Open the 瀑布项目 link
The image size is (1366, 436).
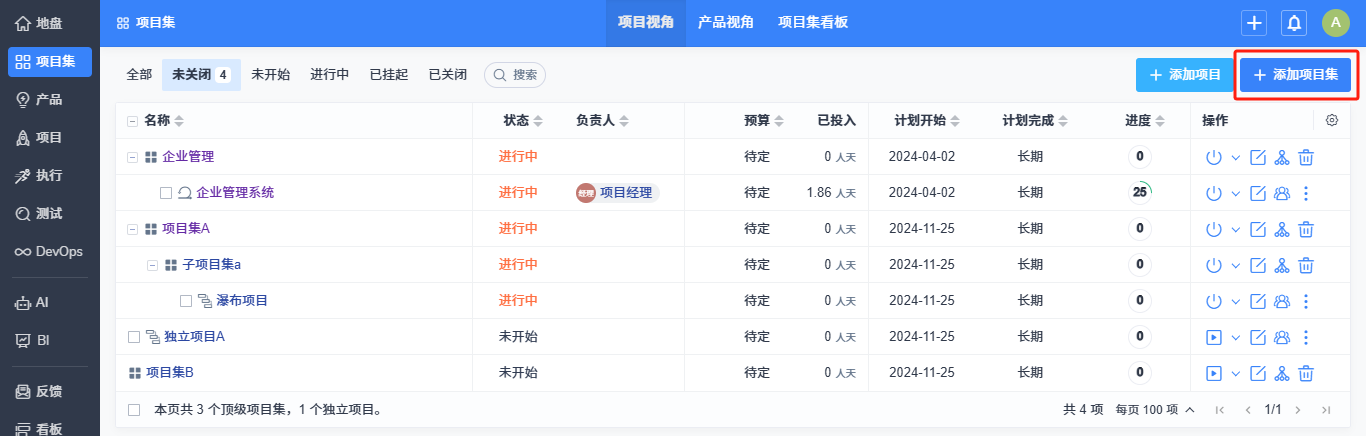[242, 301]
